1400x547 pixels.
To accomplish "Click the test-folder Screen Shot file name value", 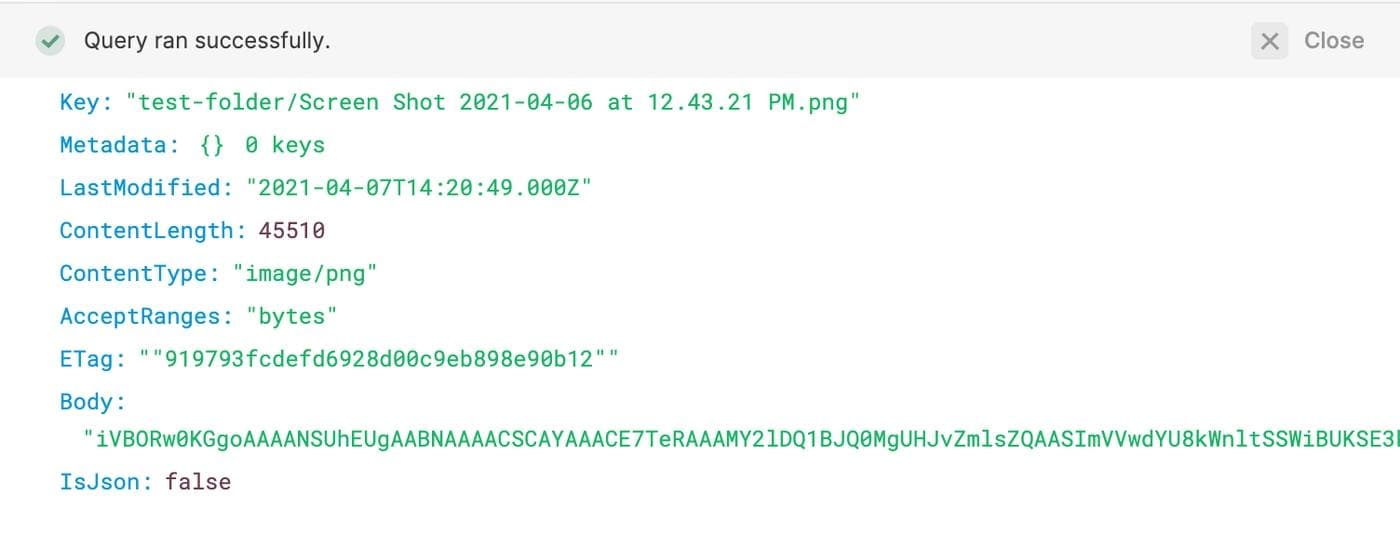I will 493,102.
